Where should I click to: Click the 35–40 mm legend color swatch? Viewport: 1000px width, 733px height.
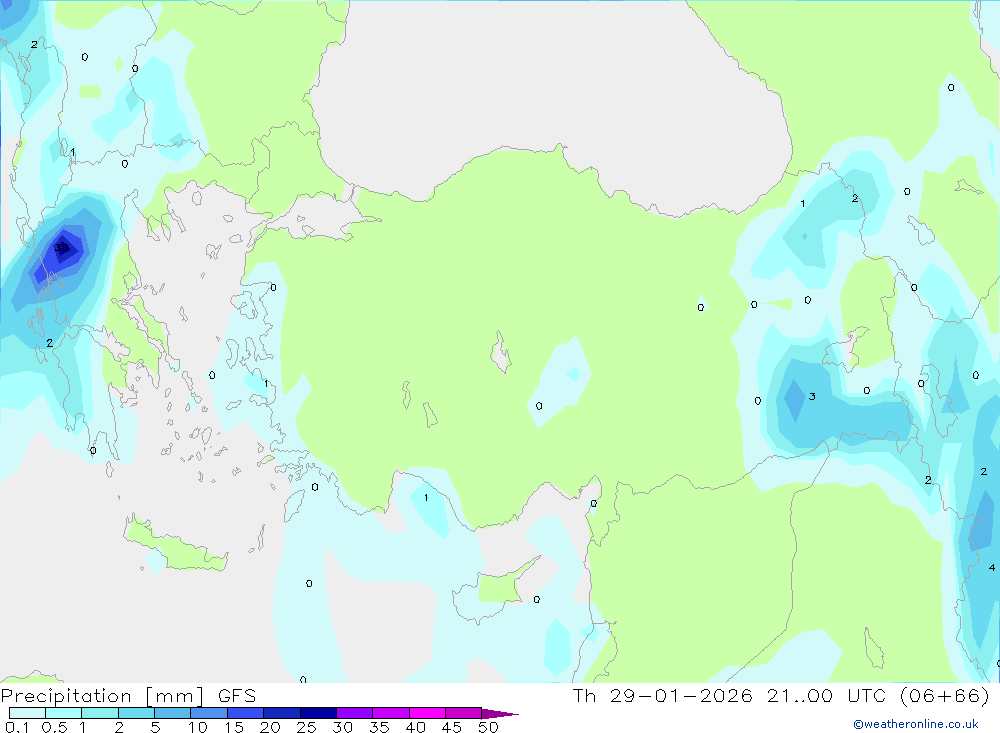tap(390, 713)
